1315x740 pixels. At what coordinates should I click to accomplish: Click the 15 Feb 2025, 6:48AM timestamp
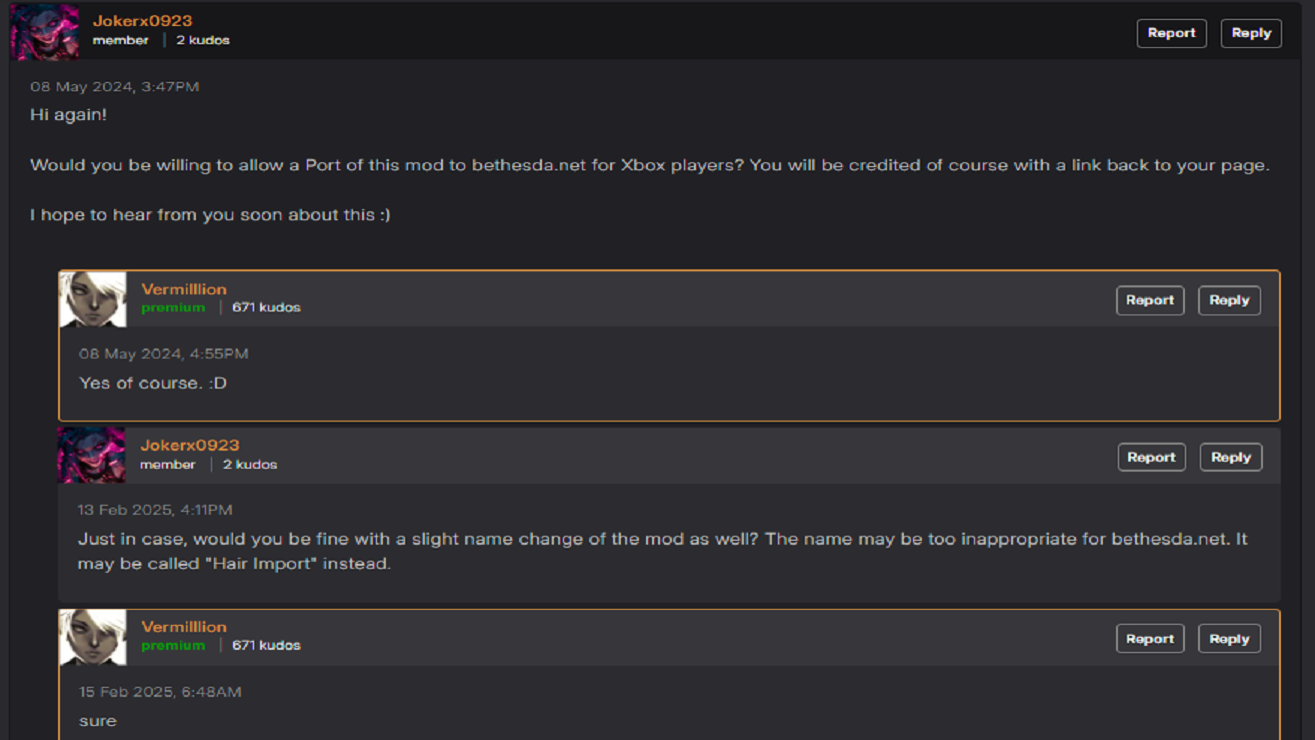tap(160, 692)
